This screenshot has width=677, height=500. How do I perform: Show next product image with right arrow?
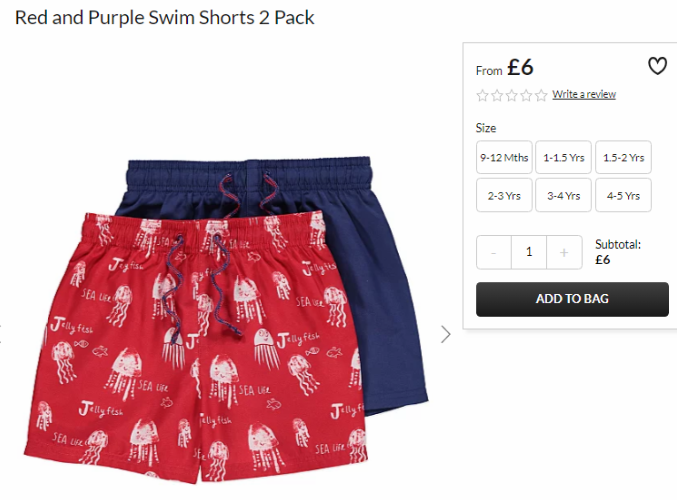446,334
